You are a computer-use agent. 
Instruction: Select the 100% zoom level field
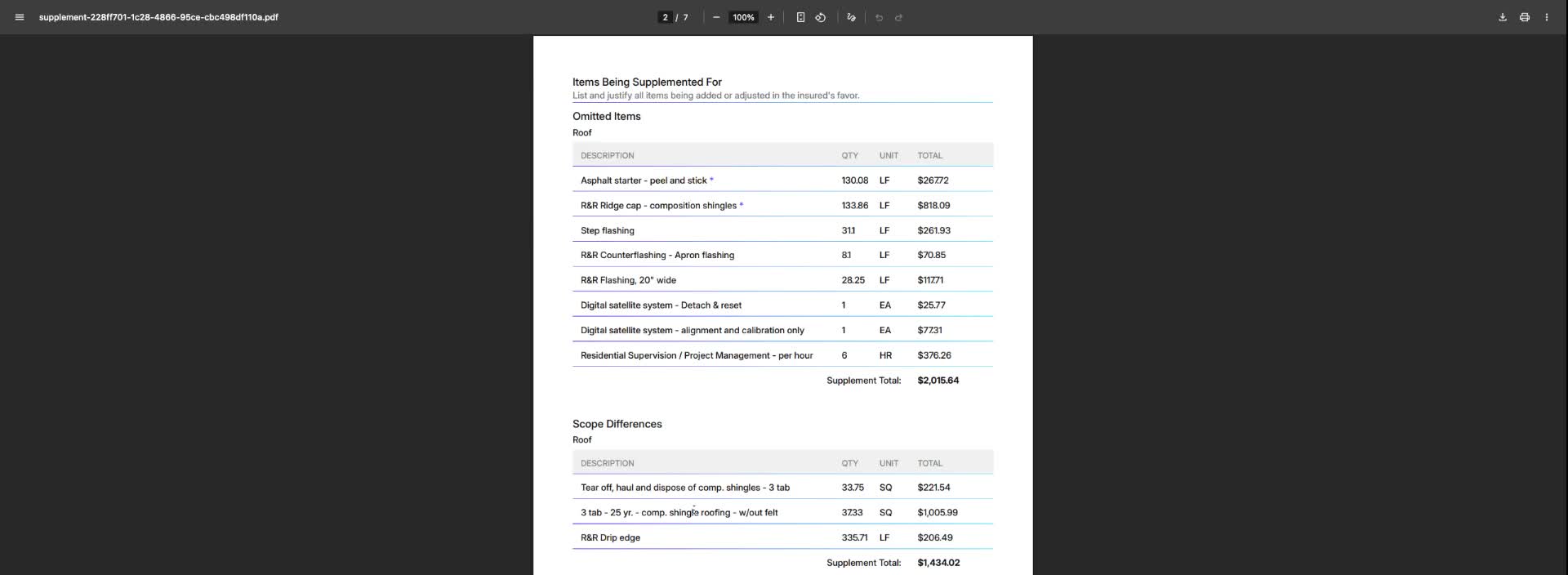(x=743, y=17)
